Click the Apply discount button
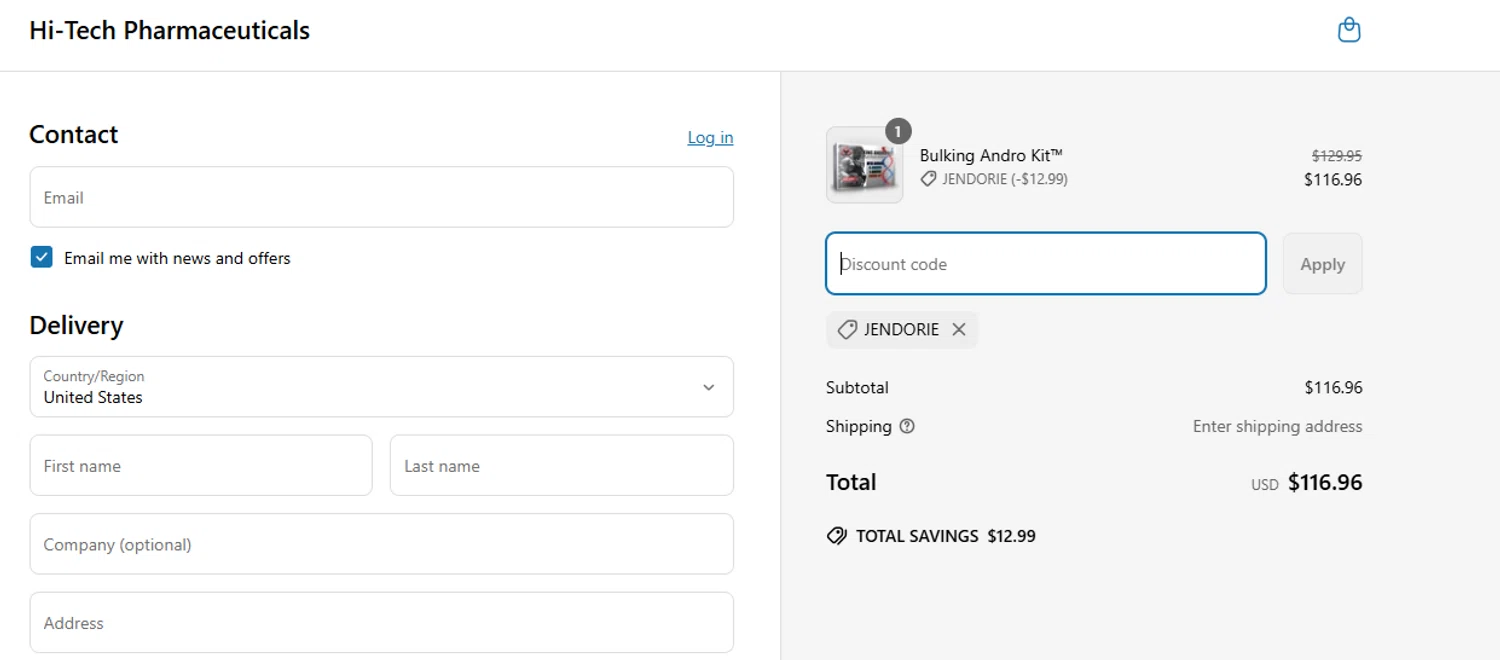 [x=1322, y=264]
